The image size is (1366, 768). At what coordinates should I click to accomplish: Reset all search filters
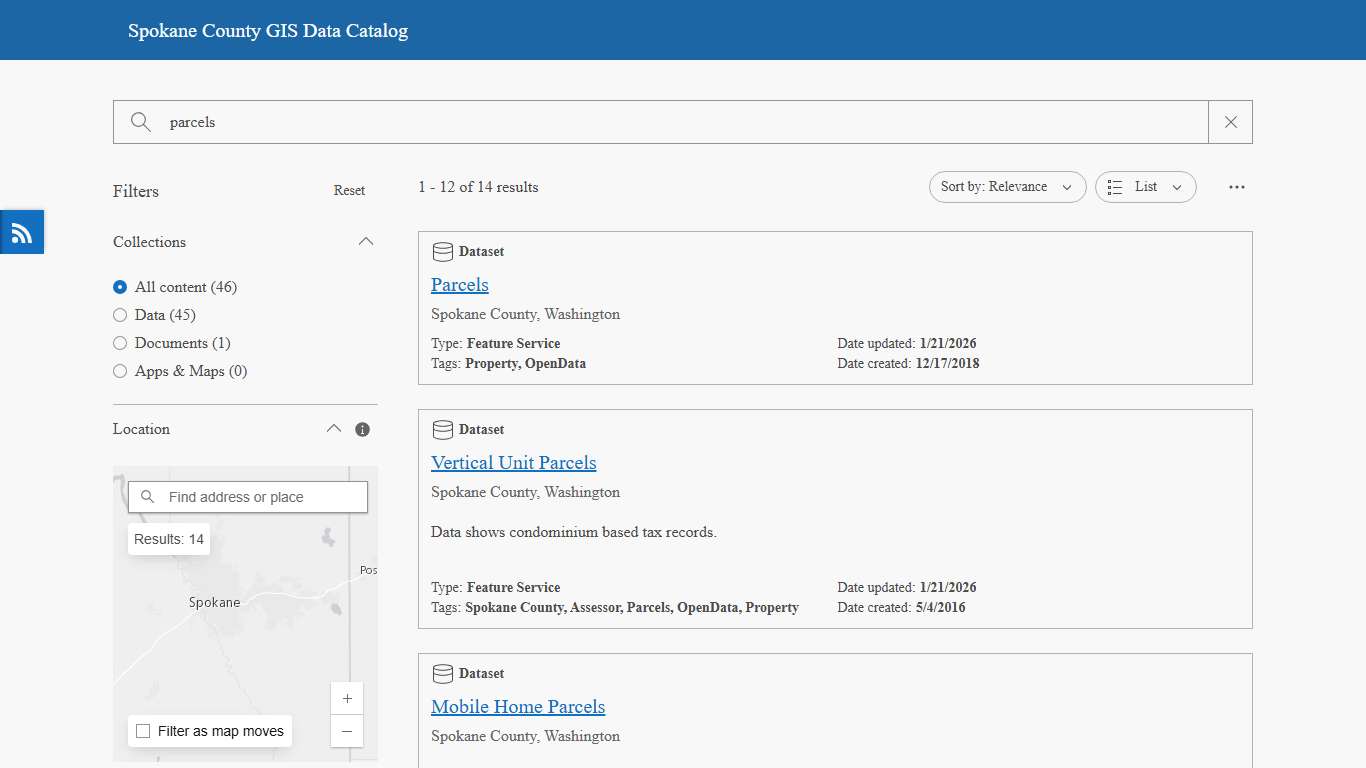[x=349, y=190]
